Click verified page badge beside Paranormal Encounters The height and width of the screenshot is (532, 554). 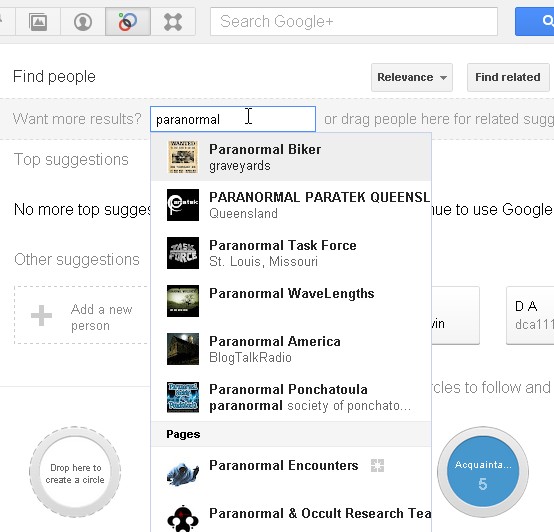click(x=377, y=465)
